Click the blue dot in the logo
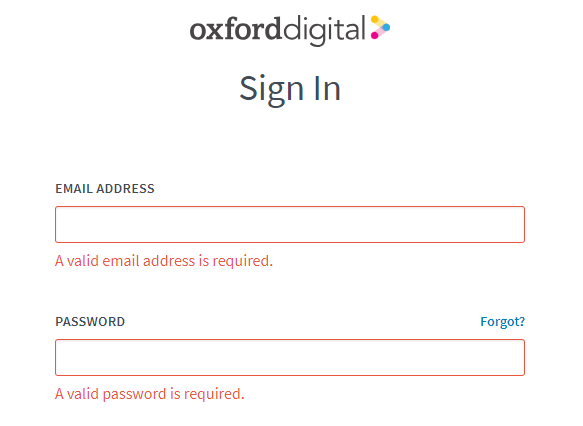This screenshot has height=426, width=583. (386, 27)
